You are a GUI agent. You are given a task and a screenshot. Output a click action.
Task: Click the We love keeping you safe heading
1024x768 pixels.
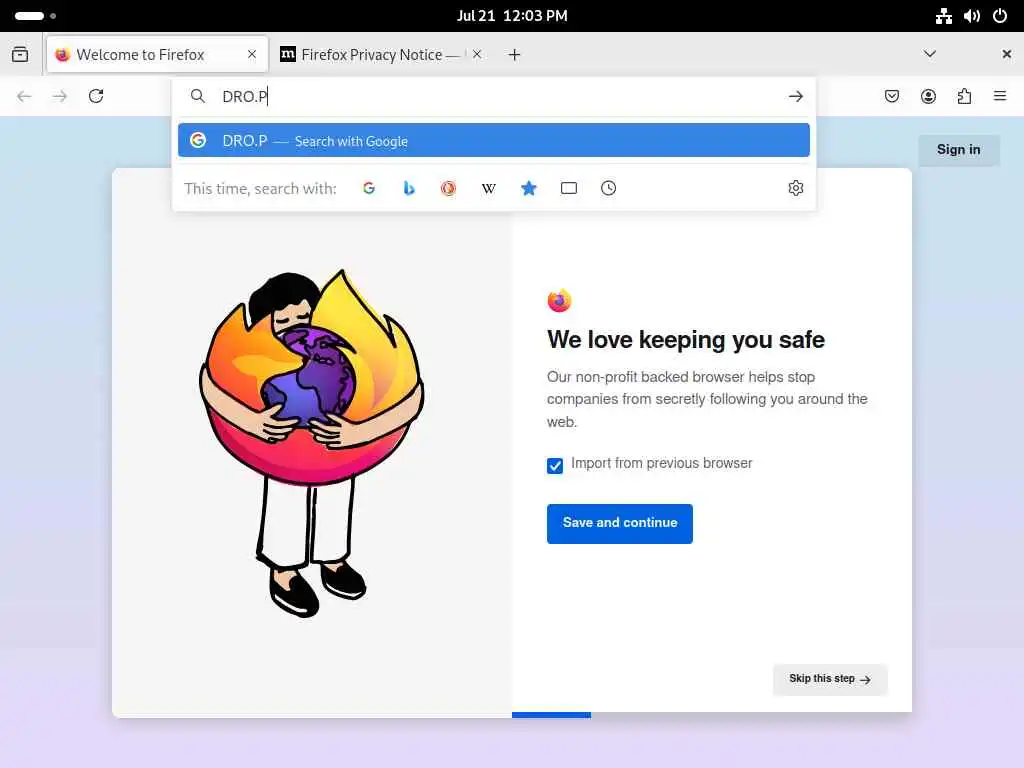[x=686, y=340]
